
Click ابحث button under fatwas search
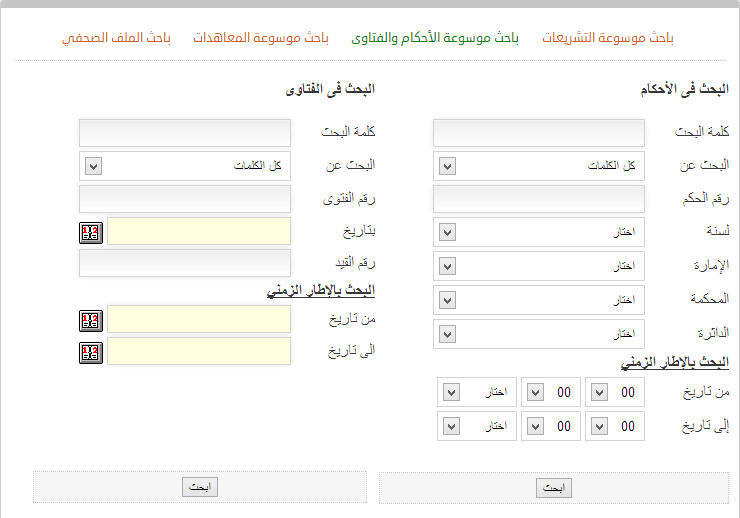[200, 487]
